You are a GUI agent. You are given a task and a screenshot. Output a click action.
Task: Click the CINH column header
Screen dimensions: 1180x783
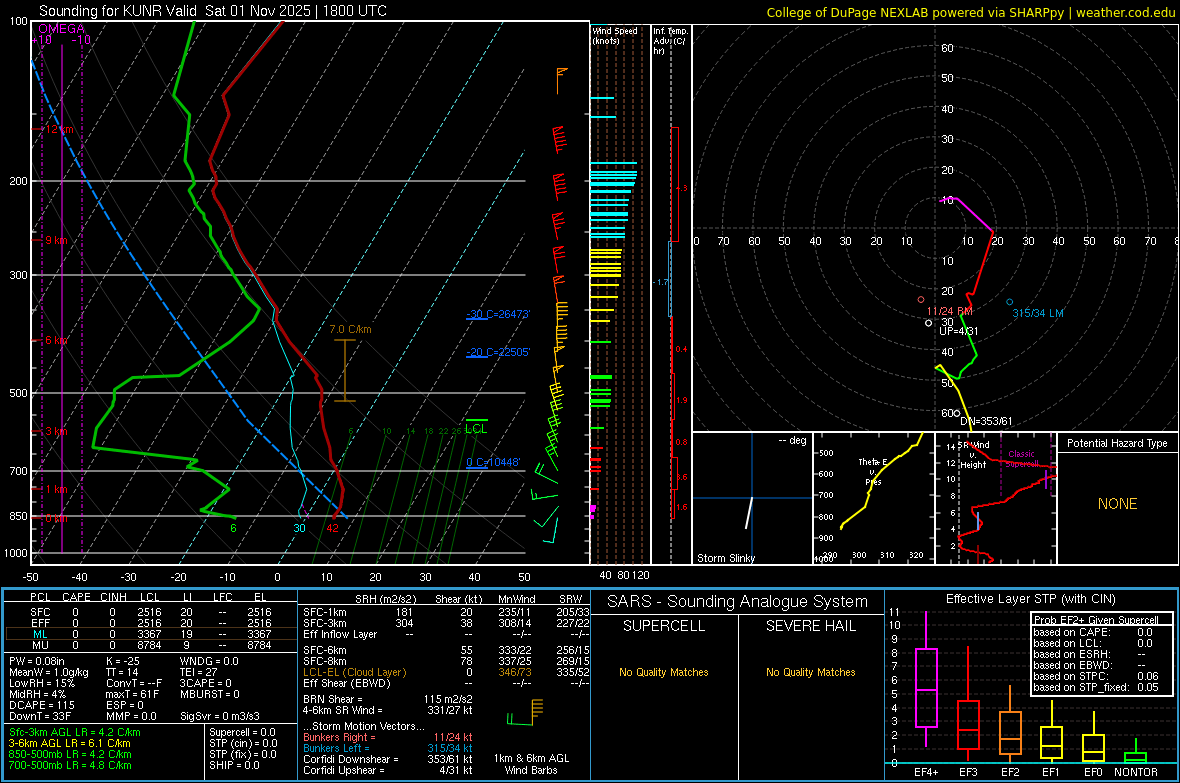(x=113, y=597)
